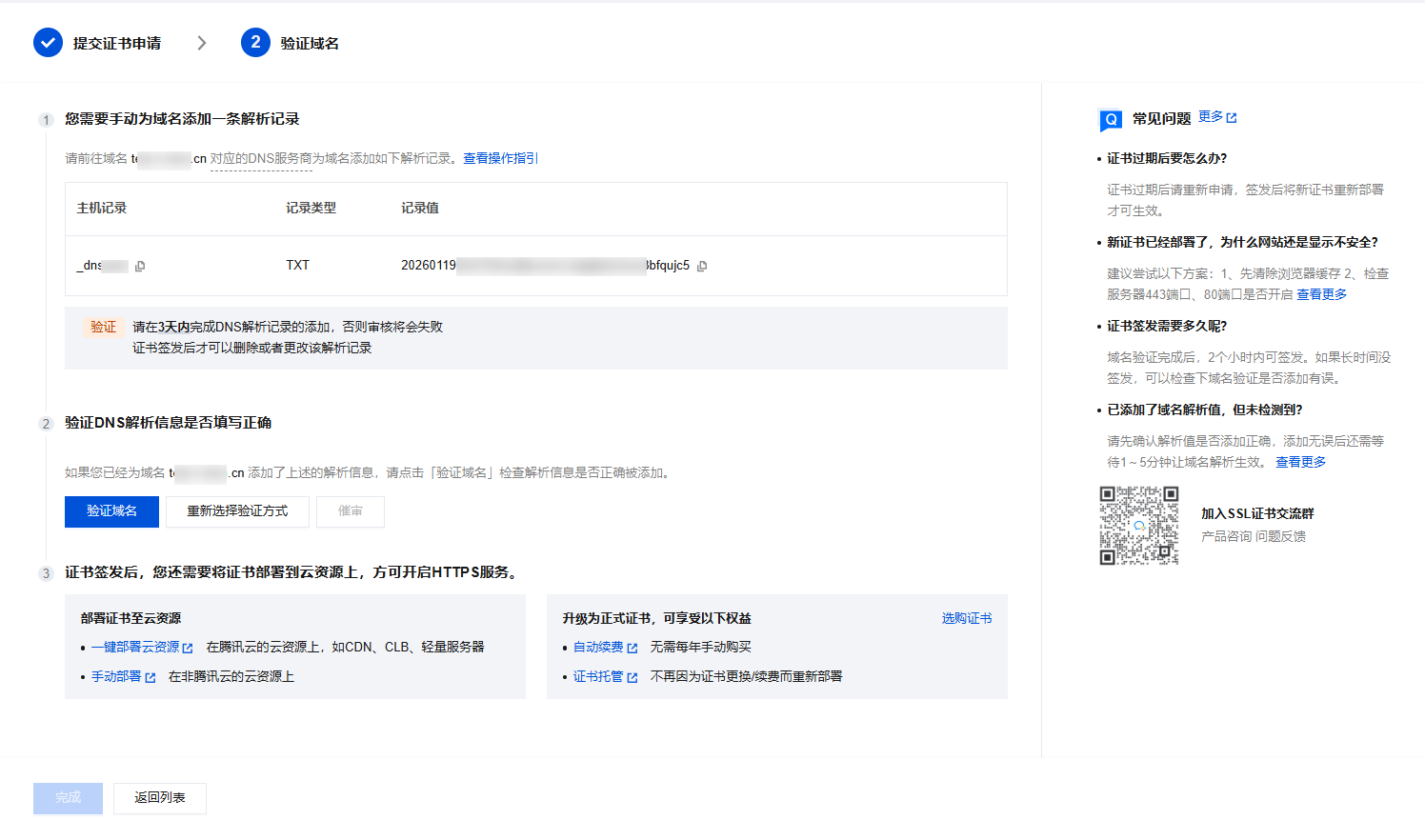Open the 自动续费 link
The image size is (1425, 840).
coord(598,648)
